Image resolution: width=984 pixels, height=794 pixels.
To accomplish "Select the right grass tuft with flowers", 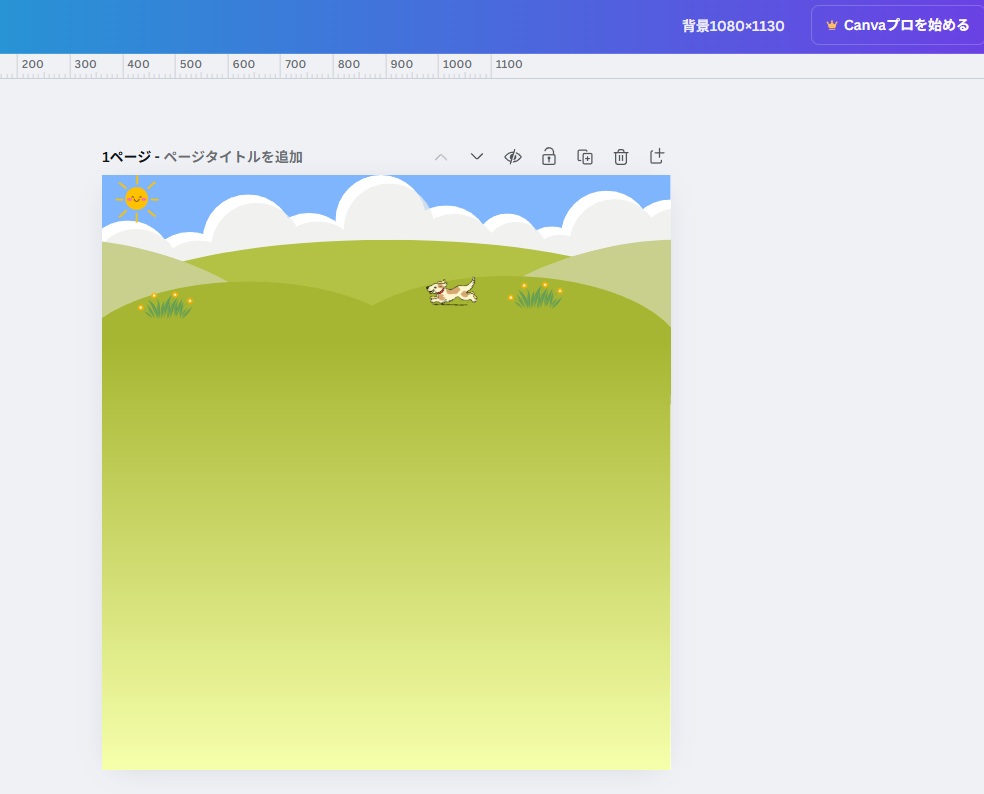I will click(537, 296).
